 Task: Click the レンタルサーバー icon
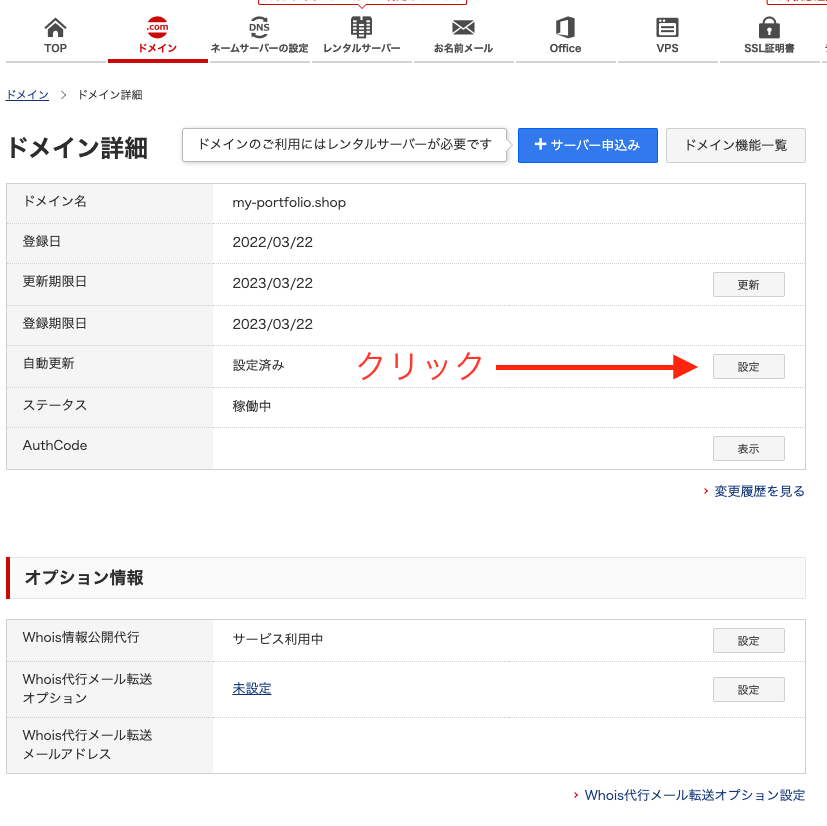[362, 30]
